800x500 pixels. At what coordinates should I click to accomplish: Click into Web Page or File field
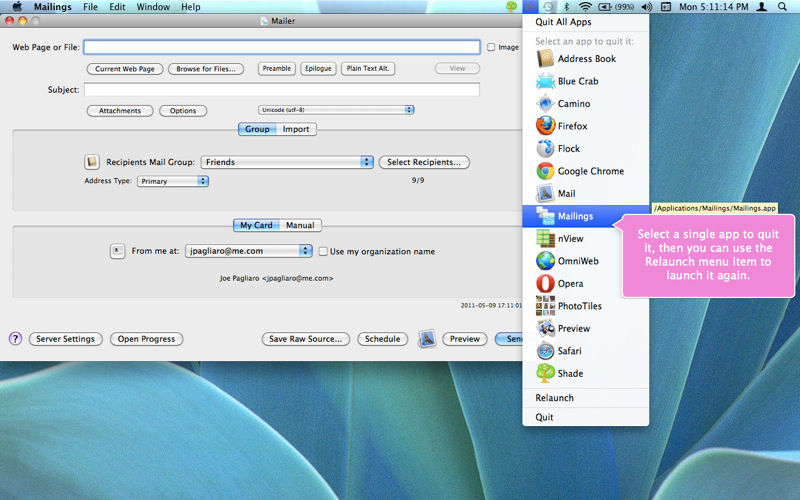coord(282,47)
